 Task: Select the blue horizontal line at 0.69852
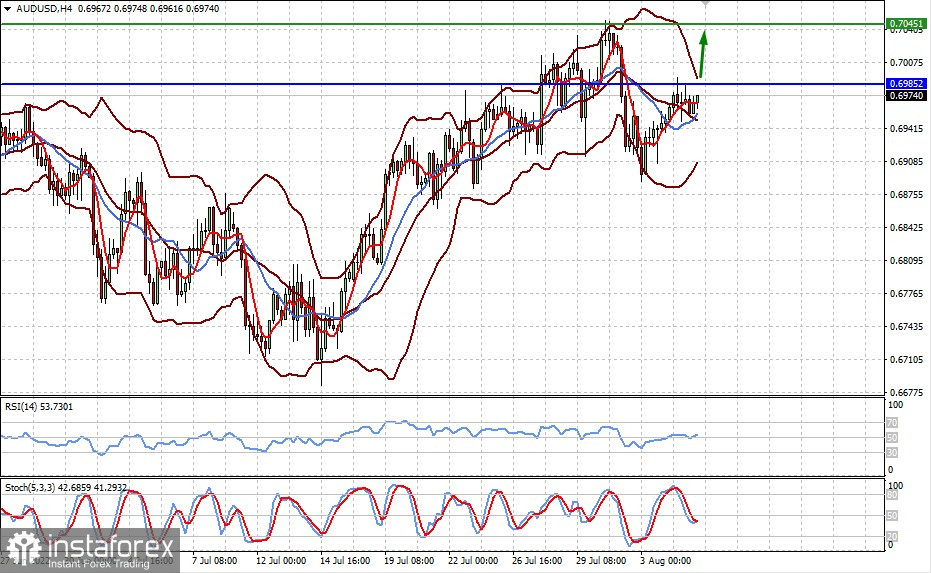click(442, 84)
